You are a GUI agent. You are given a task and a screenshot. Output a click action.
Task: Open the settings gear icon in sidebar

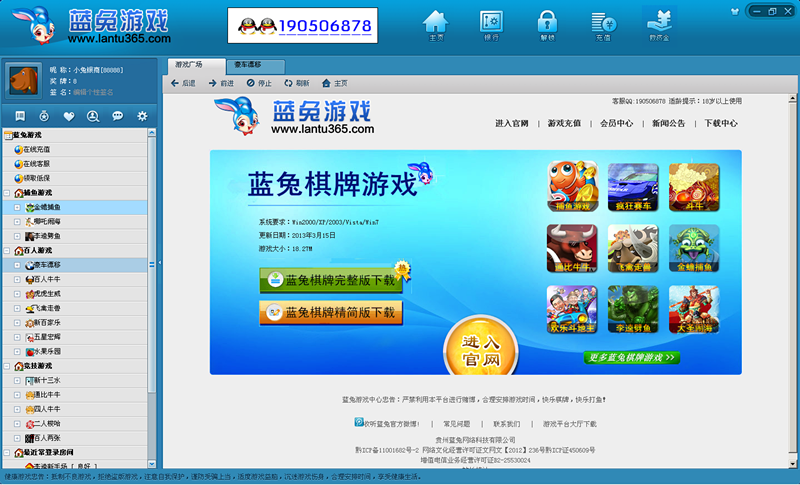[x=142, y=116]
